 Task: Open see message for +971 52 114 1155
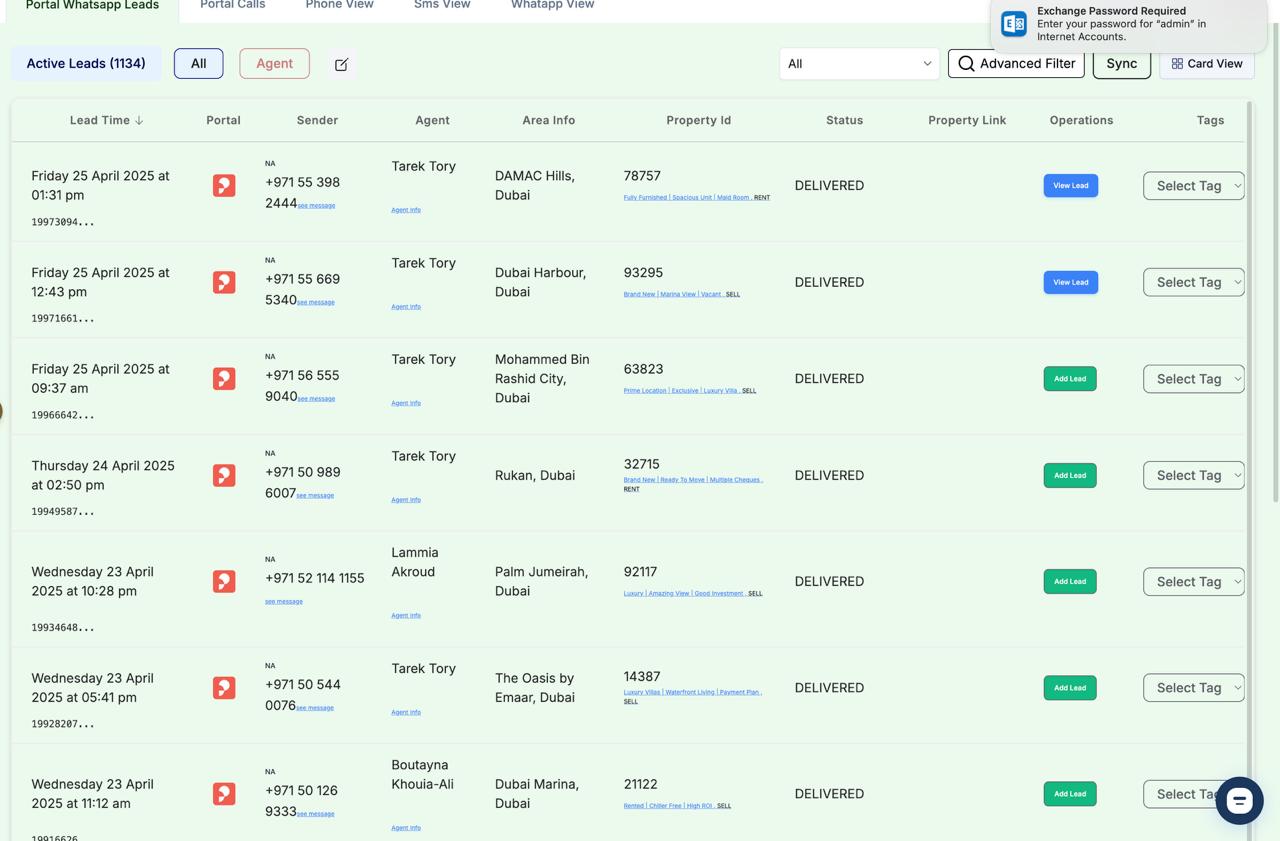click(x=284, y=602)
